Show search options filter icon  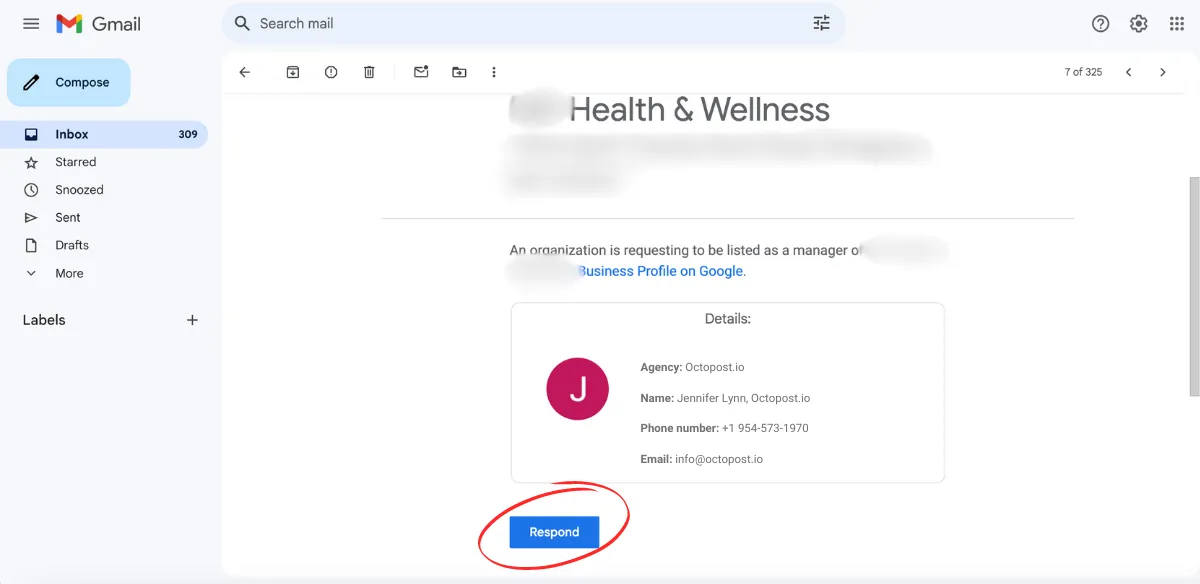pyautogui.click(x=822, y=23)
